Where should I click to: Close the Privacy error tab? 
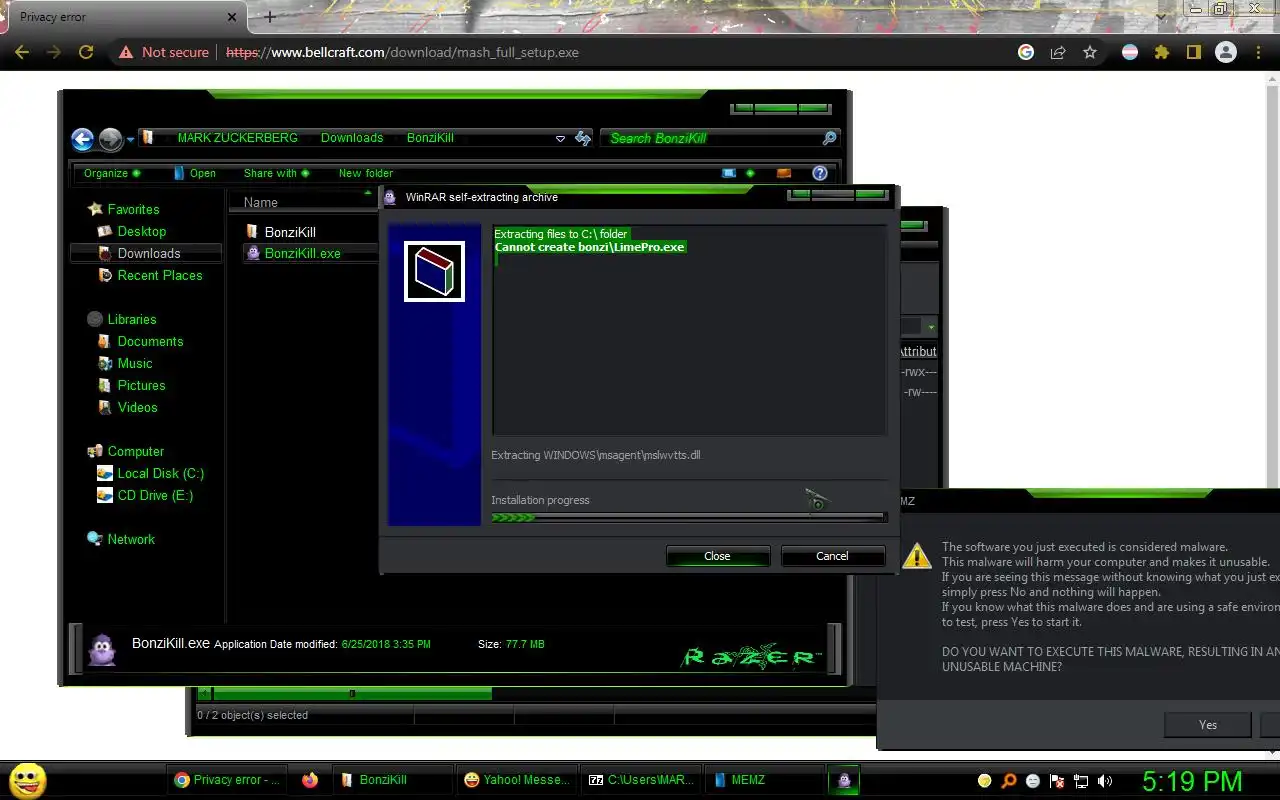232,17
